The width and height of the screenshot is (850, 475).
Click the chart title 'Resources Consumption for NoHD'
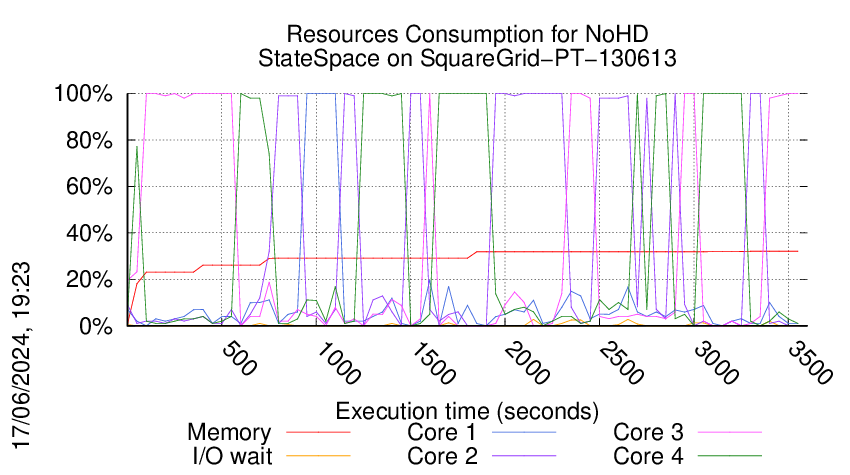[467, 34]
